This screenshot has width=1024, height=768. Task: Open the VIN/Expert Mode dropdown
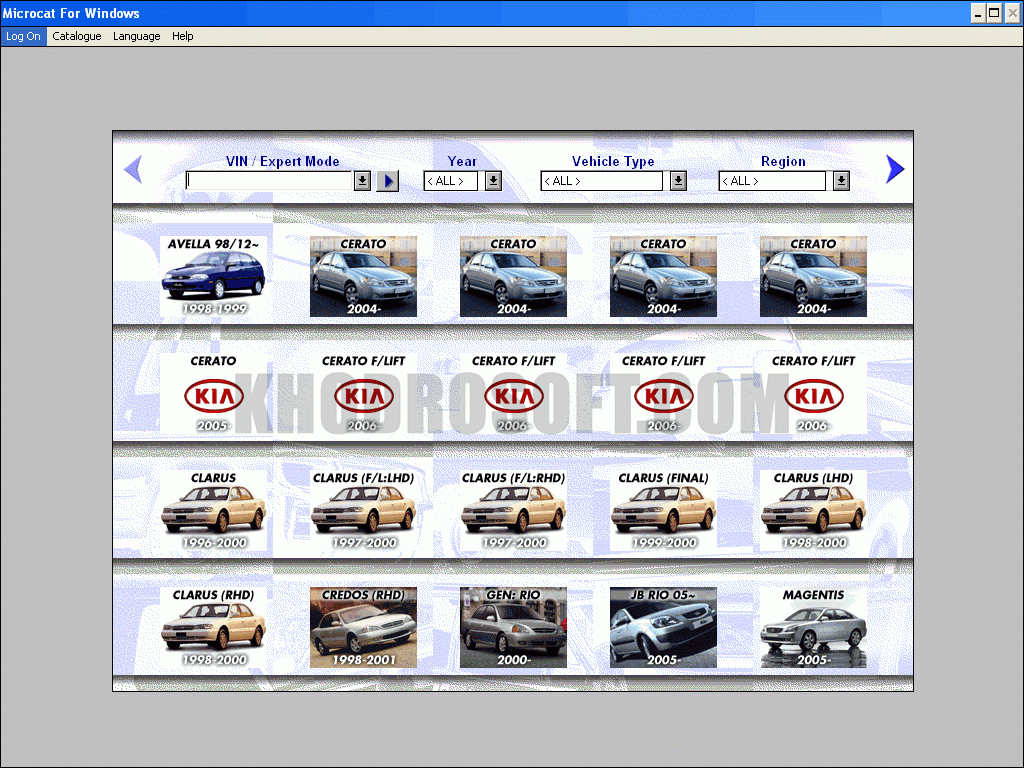point(363,181)
